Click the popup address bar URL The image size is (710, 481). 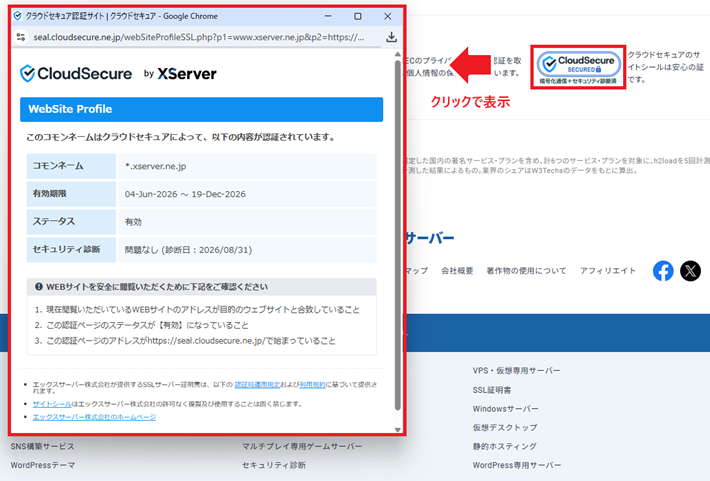coord(198,37)
